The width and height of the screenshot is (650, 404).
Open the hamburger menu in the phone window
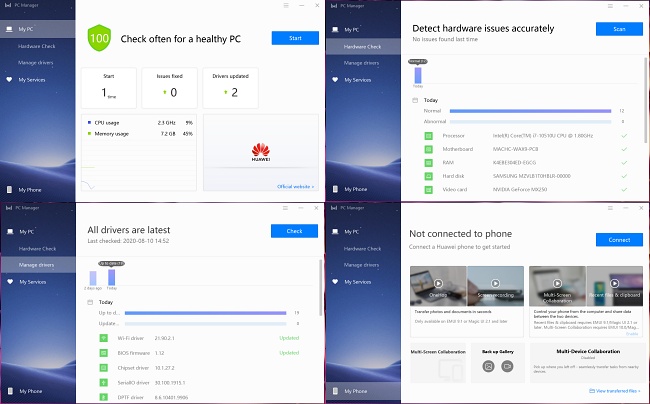[610, 208]
